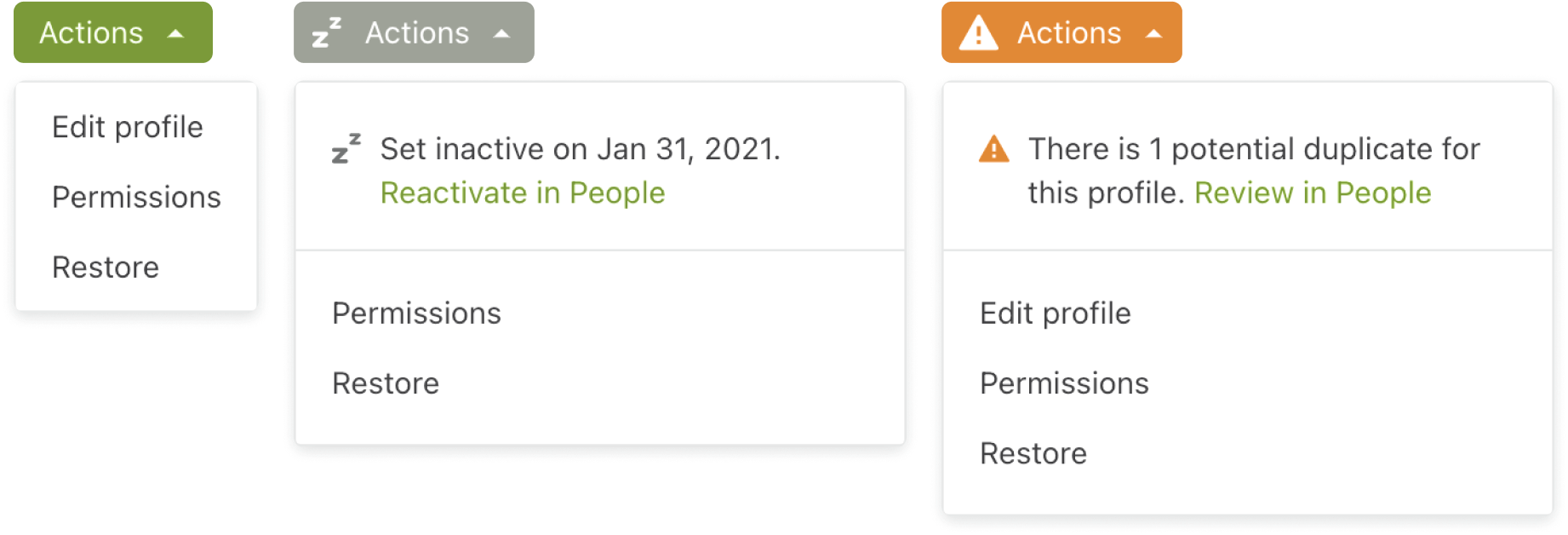This screenshot has width=1568, height=535.
Task: Click the orange warning icon beside duplicate notice
Action: click(x=993, y=149)
